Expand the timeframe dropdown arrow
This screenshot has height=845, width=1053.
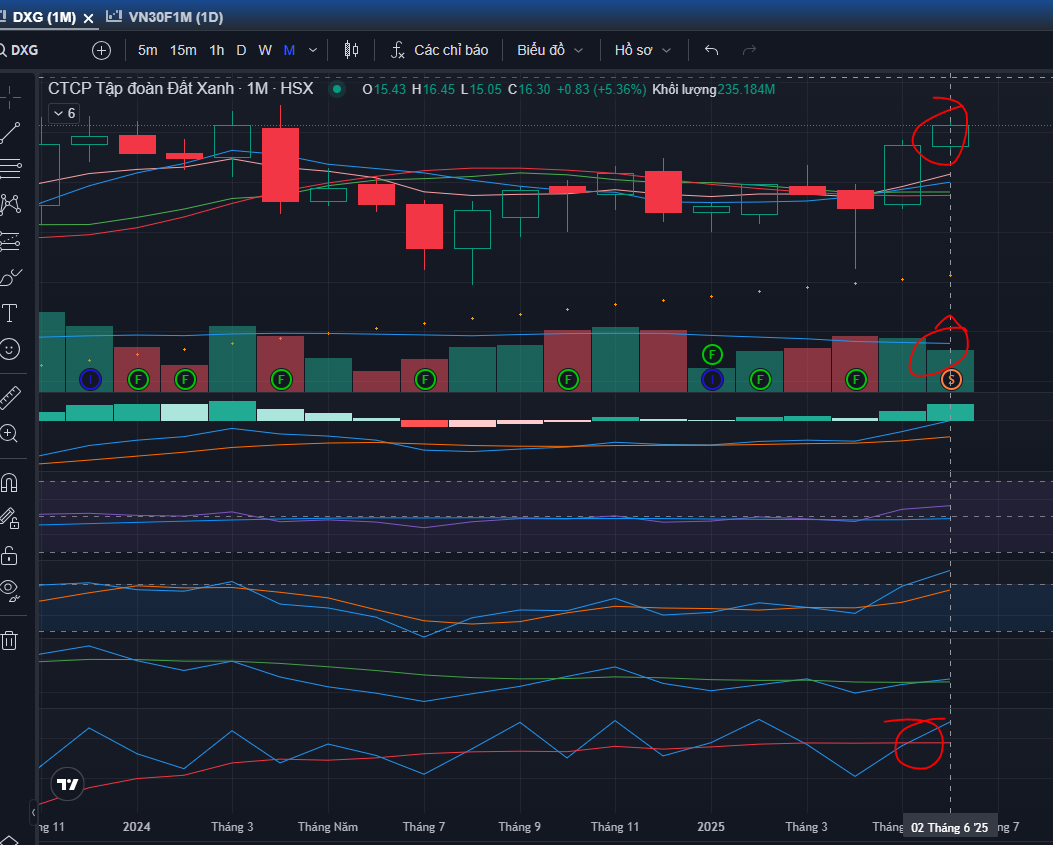tap(313, 50)
